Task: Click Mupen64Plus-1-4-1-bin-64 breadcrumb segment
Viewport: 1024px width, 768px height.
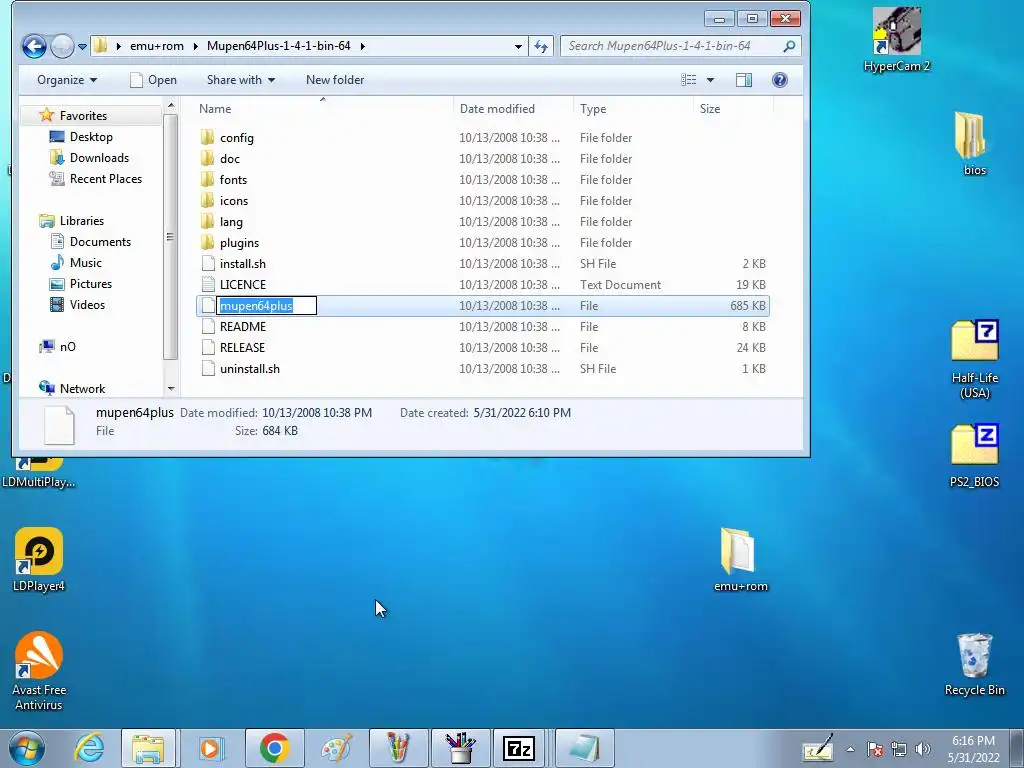Action: tap(279, 46)
